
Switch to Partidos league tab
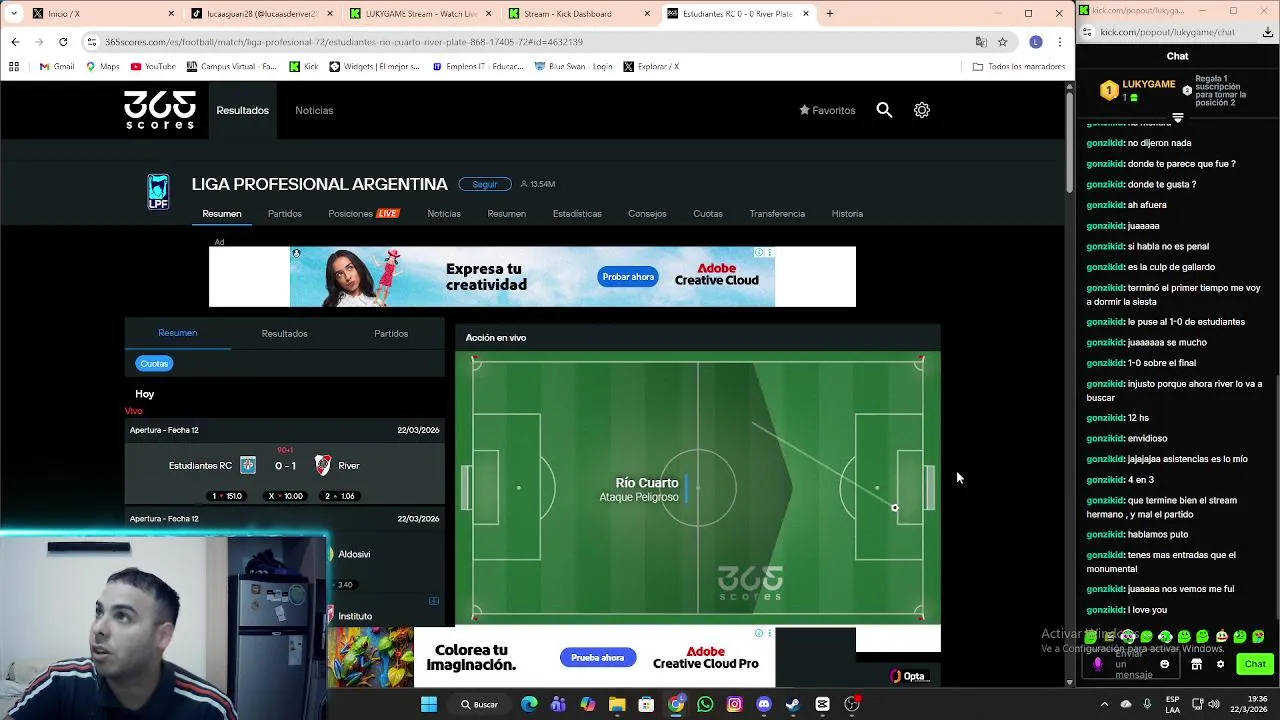[x=285, y=214]
